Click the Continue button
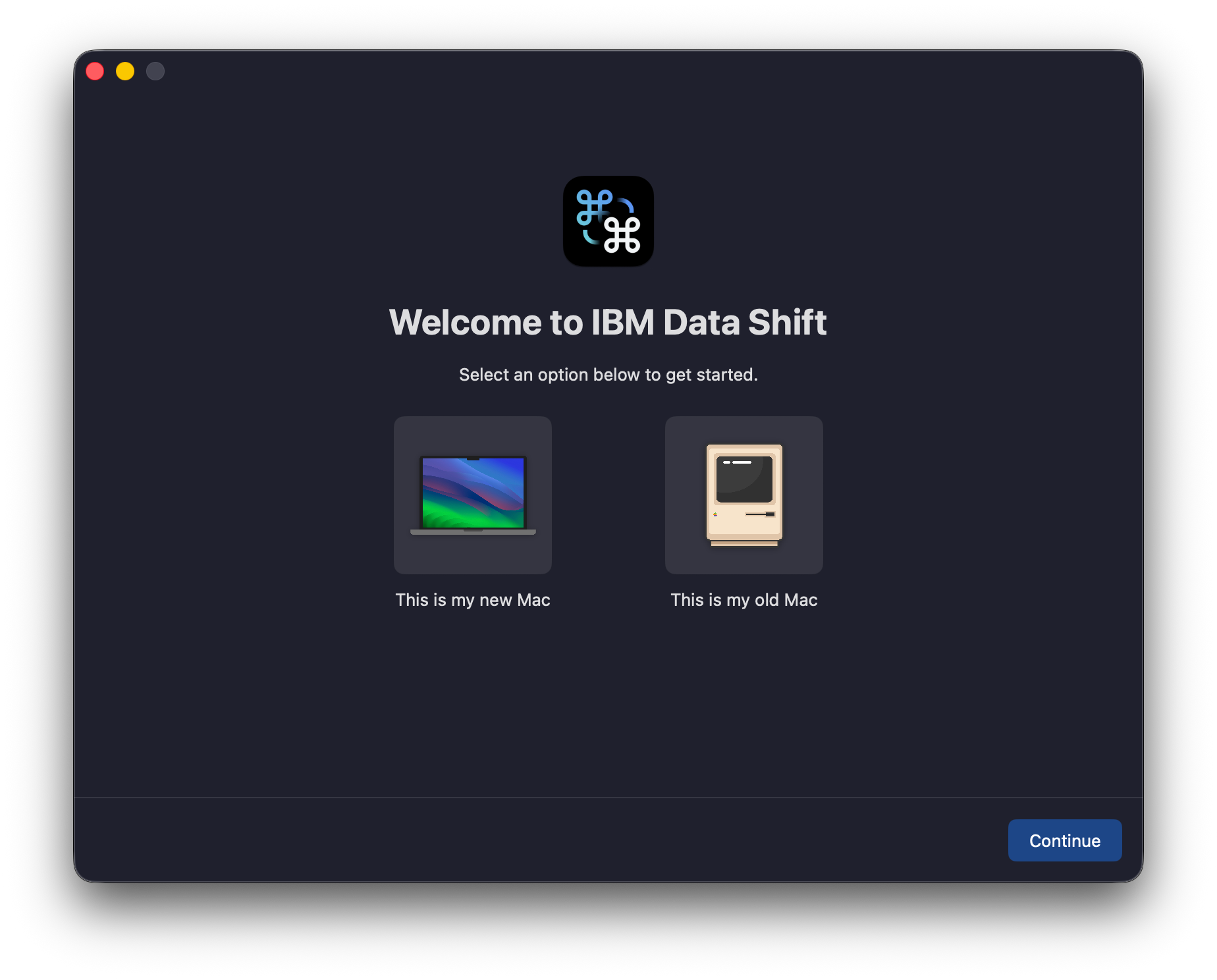 tap(1064, 840)
